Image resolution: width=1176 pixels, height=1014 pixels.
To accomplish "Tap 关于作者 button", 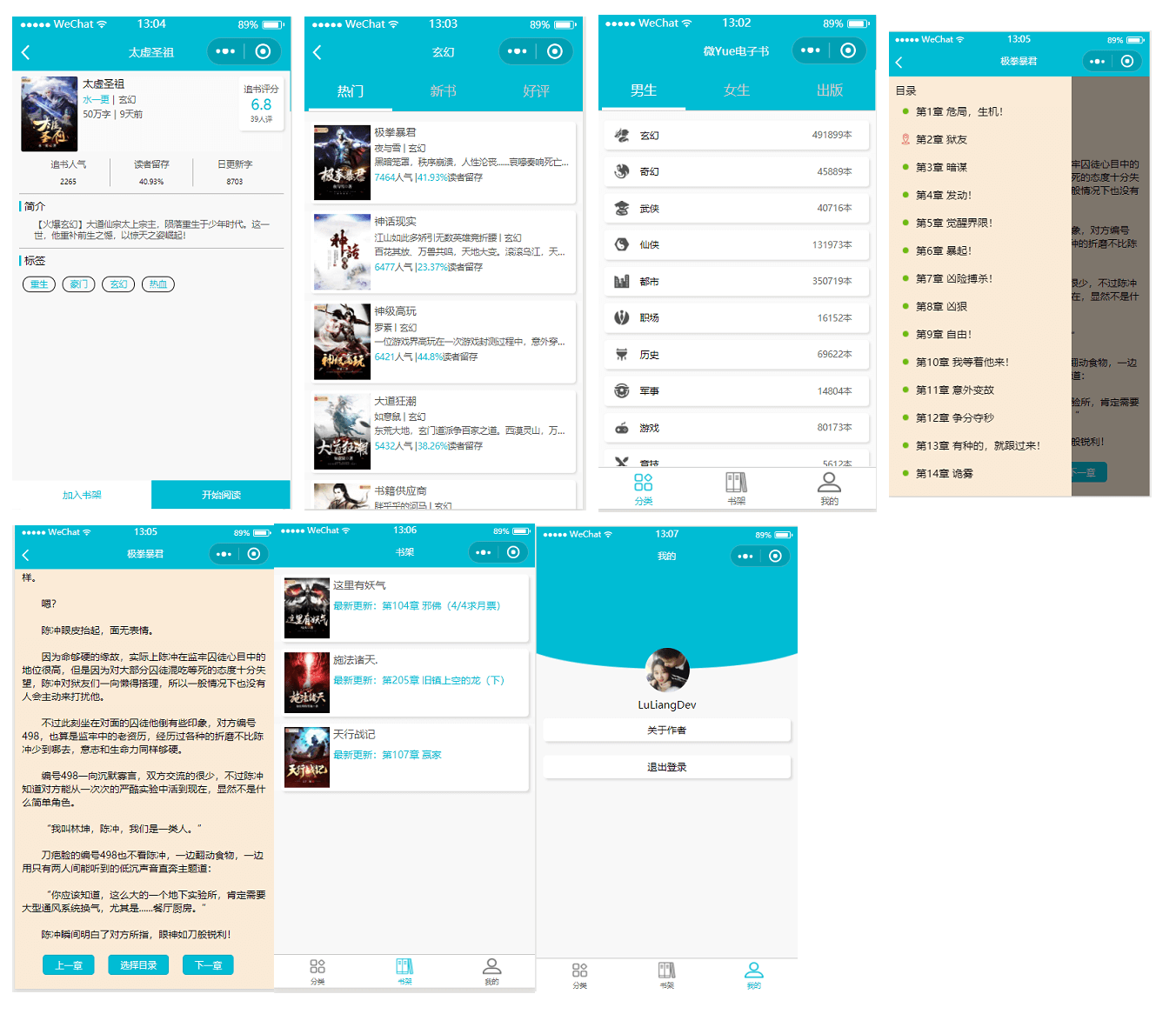I will click(x=667, y=730).
